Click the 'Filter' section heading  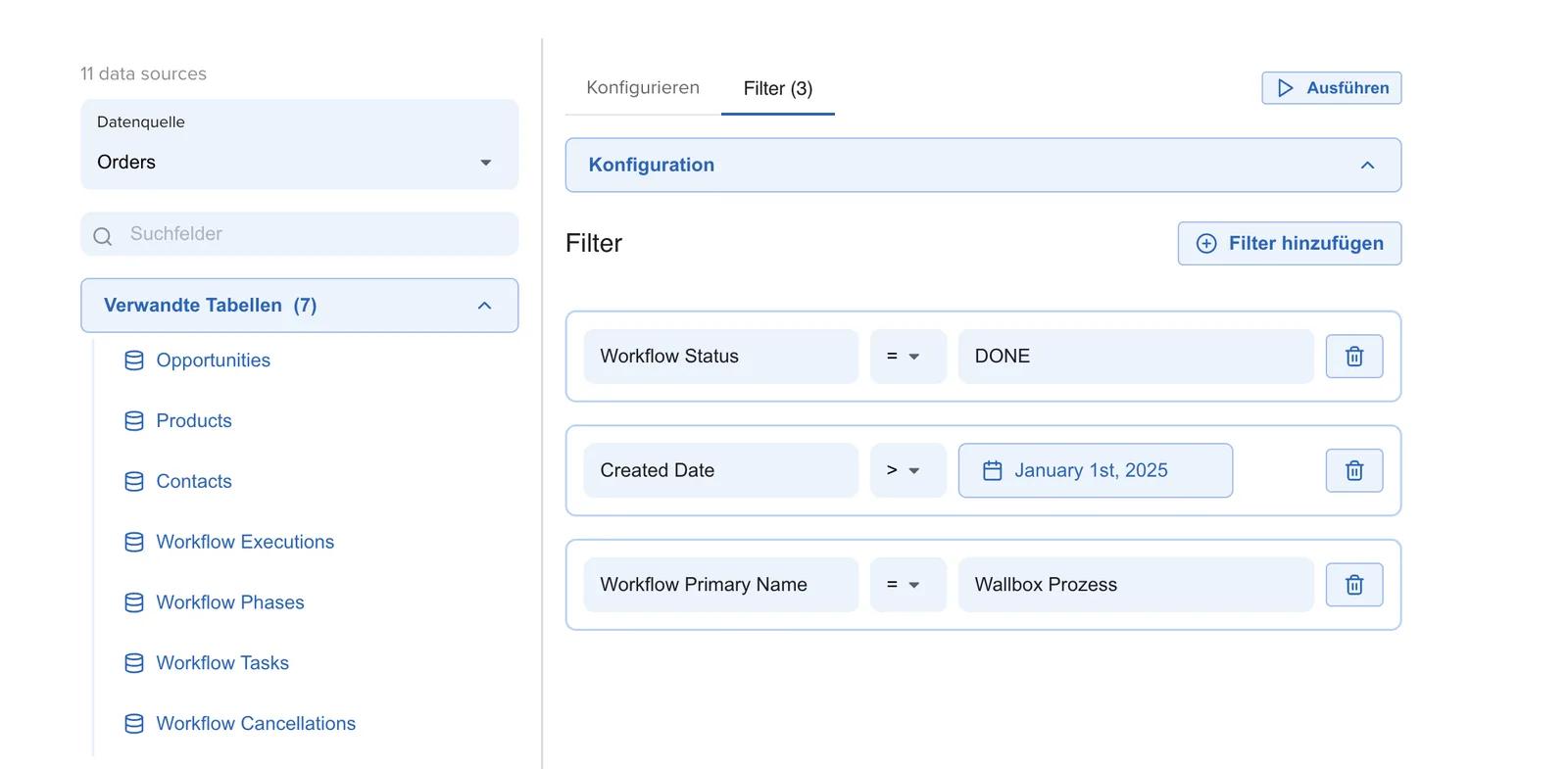pos(594,243)
